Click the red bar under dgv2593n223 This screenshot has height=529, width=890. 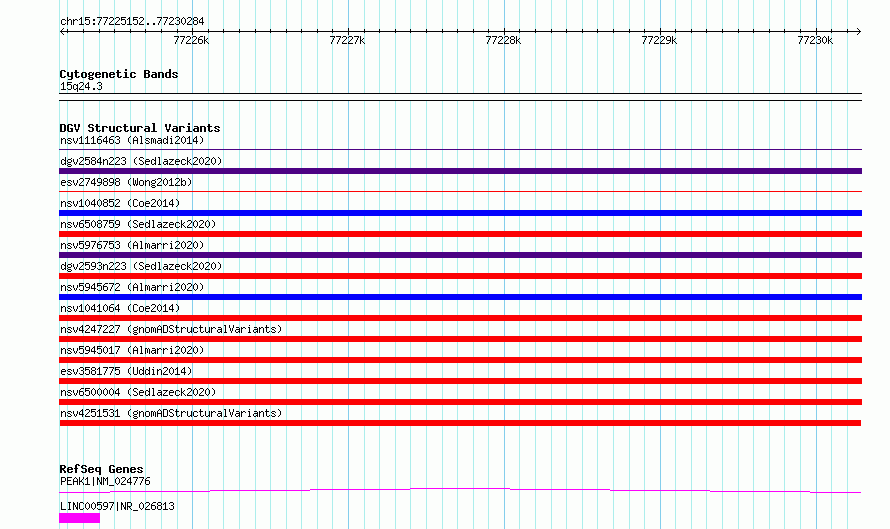point(460,276)
